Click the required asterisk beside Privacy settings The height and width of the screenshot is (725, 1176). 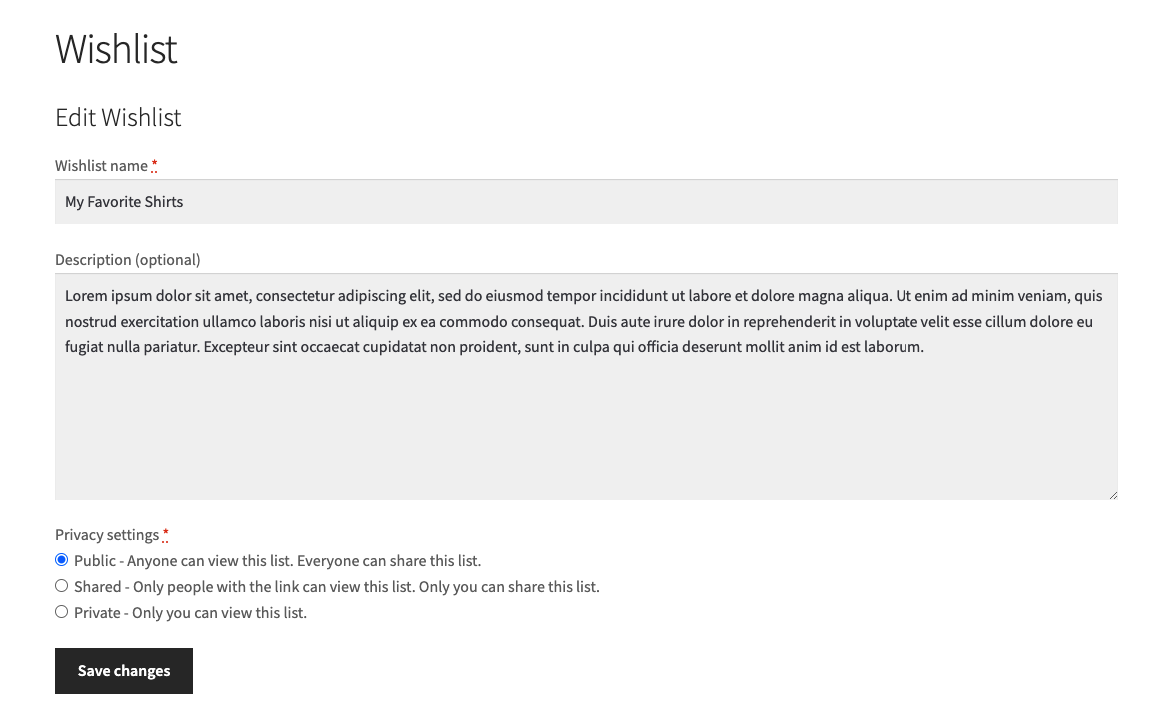[x=166, y=534]
